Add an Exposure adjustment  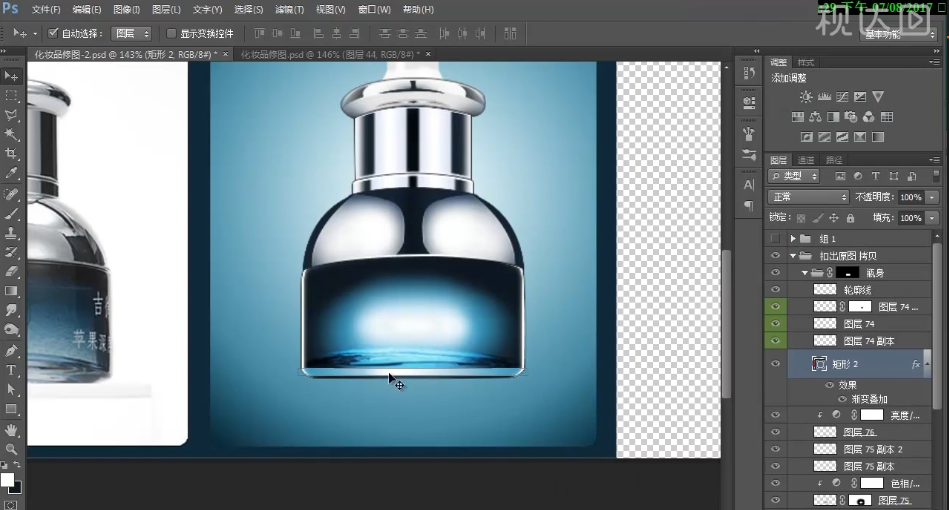(x=860, y=97)
